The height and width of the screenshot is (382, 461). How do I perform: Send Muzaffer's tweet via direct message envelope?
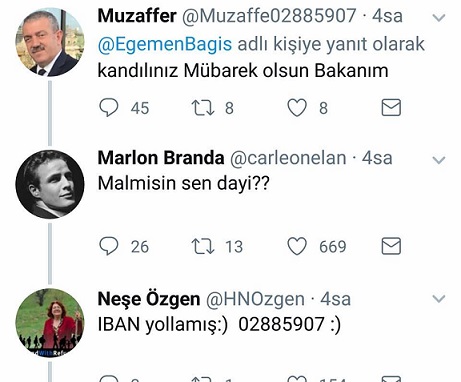coord(391,107)
